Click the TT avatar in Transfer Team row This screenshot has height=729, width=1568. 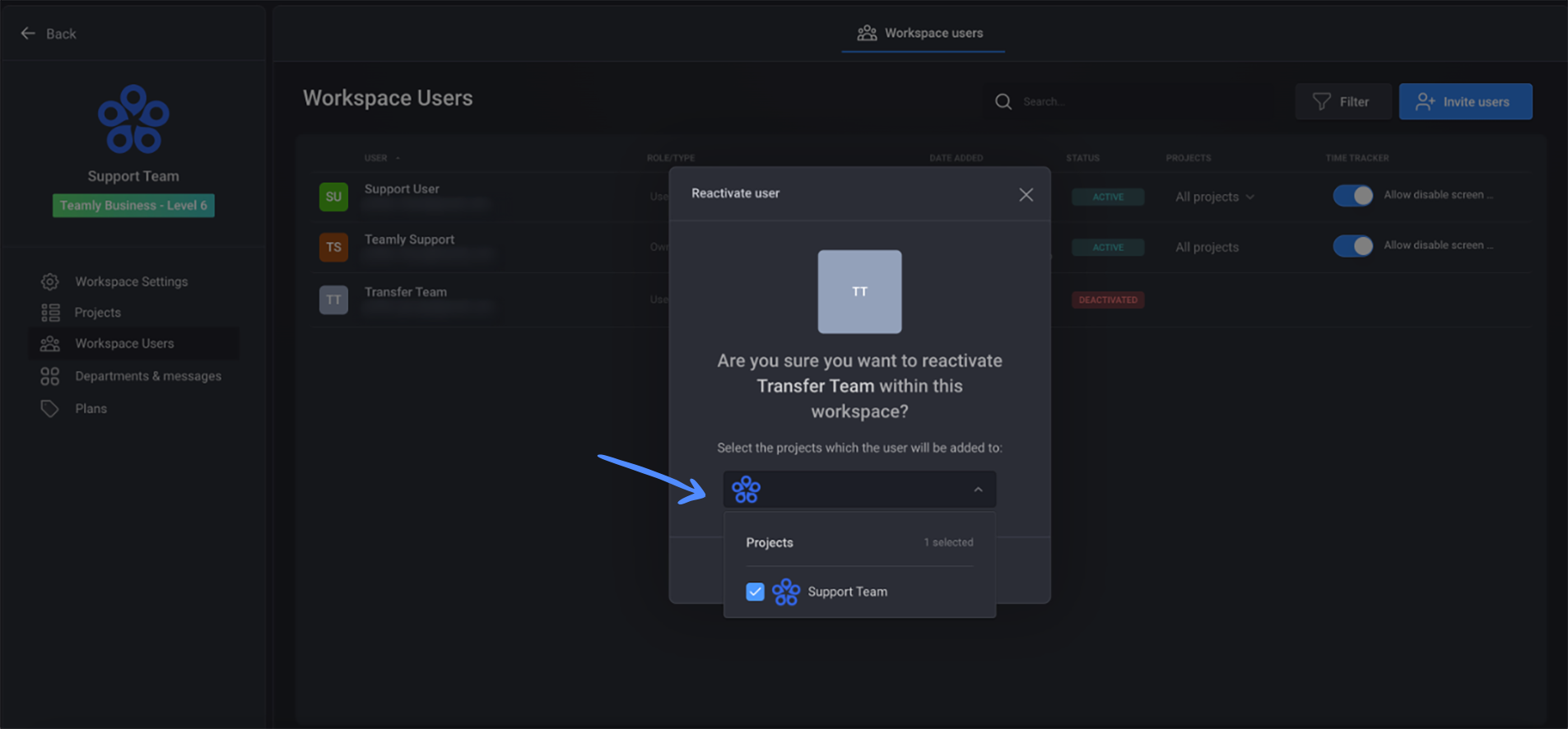click(333, 299)
